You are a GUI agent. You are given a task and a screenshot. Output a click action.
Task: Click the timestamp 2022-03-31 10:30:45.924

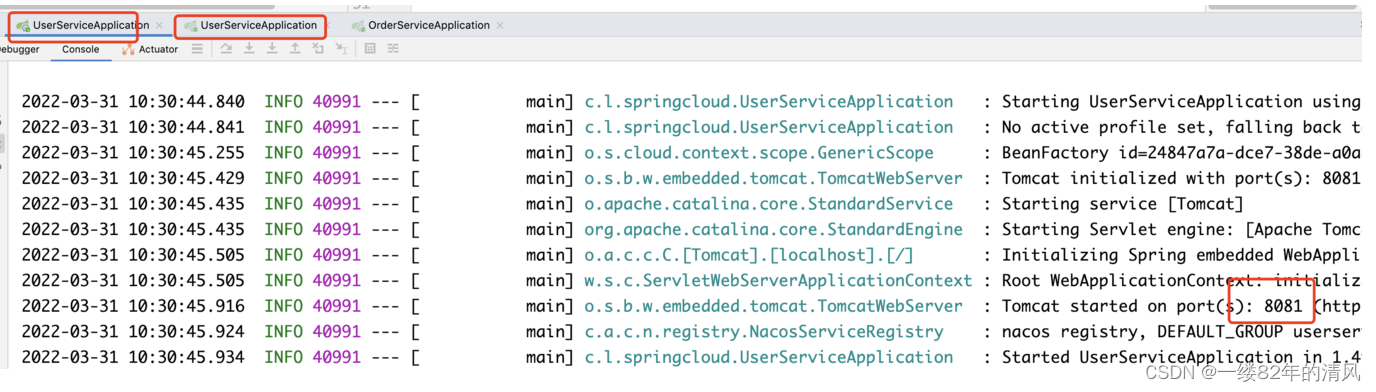[133, 332]
